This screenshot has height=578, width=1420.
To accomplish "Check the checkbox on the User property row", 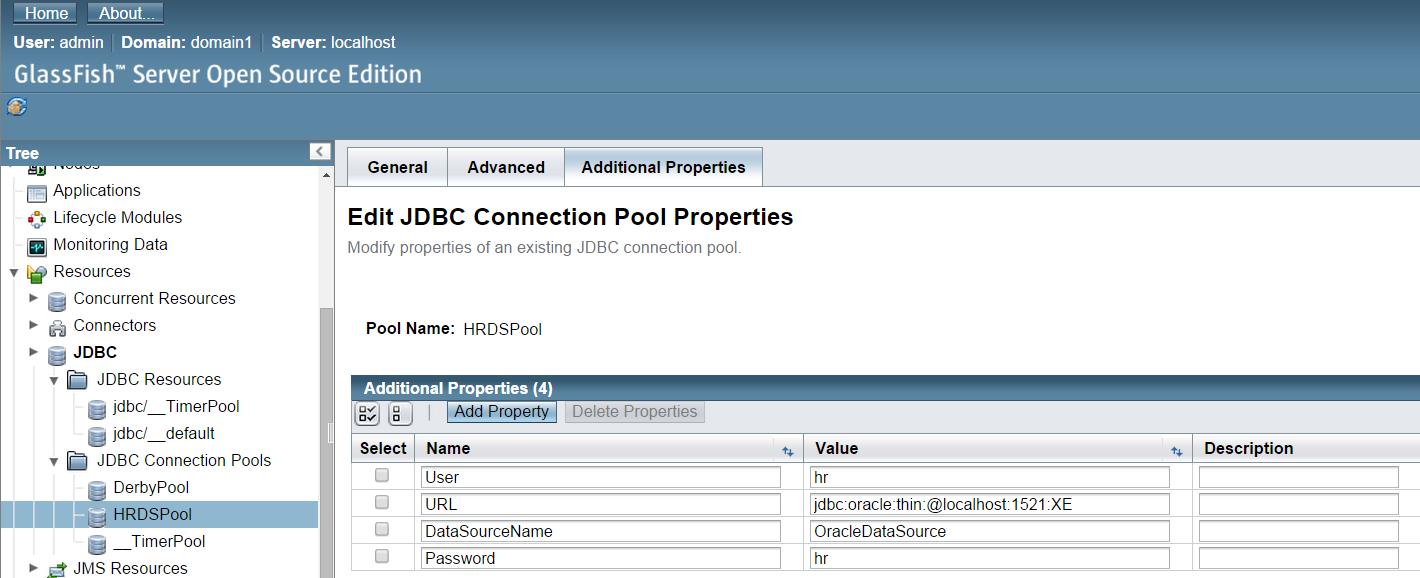I will [x=381, y=475].
